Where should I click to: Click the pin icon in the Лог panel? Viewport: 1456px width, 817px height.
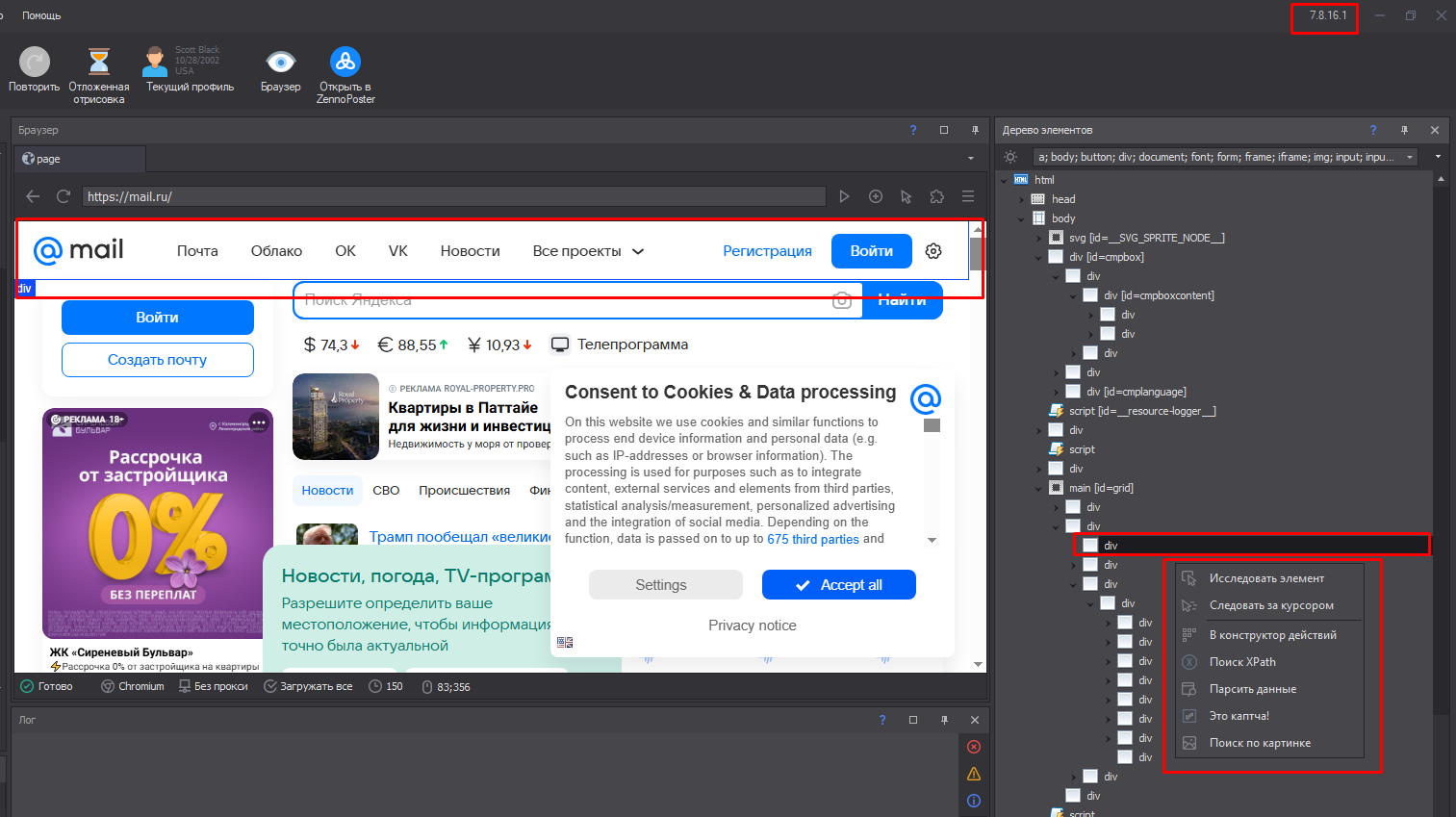click(944, 720)
